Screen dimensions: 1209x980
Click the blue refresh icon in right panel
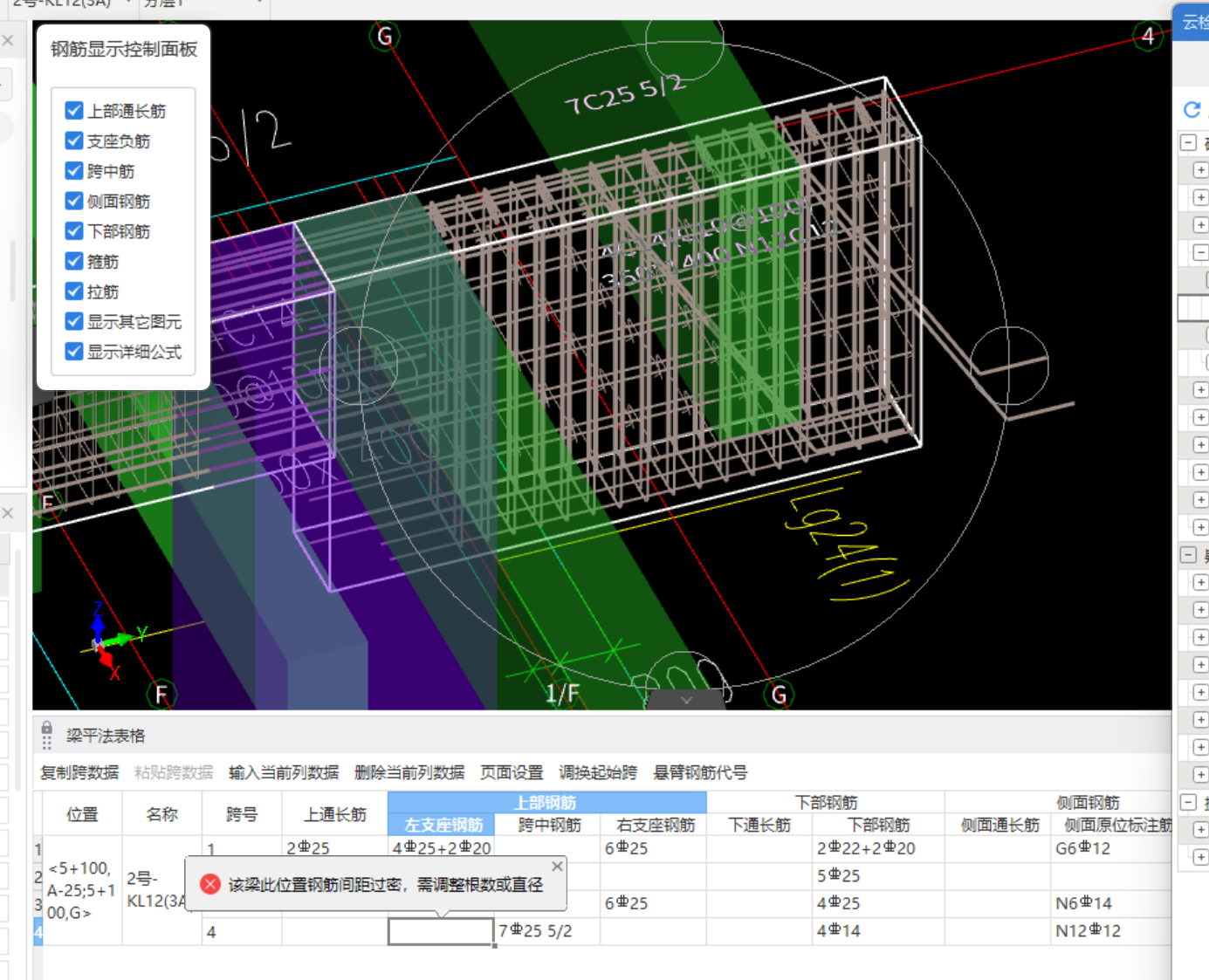coord(1192,109)
